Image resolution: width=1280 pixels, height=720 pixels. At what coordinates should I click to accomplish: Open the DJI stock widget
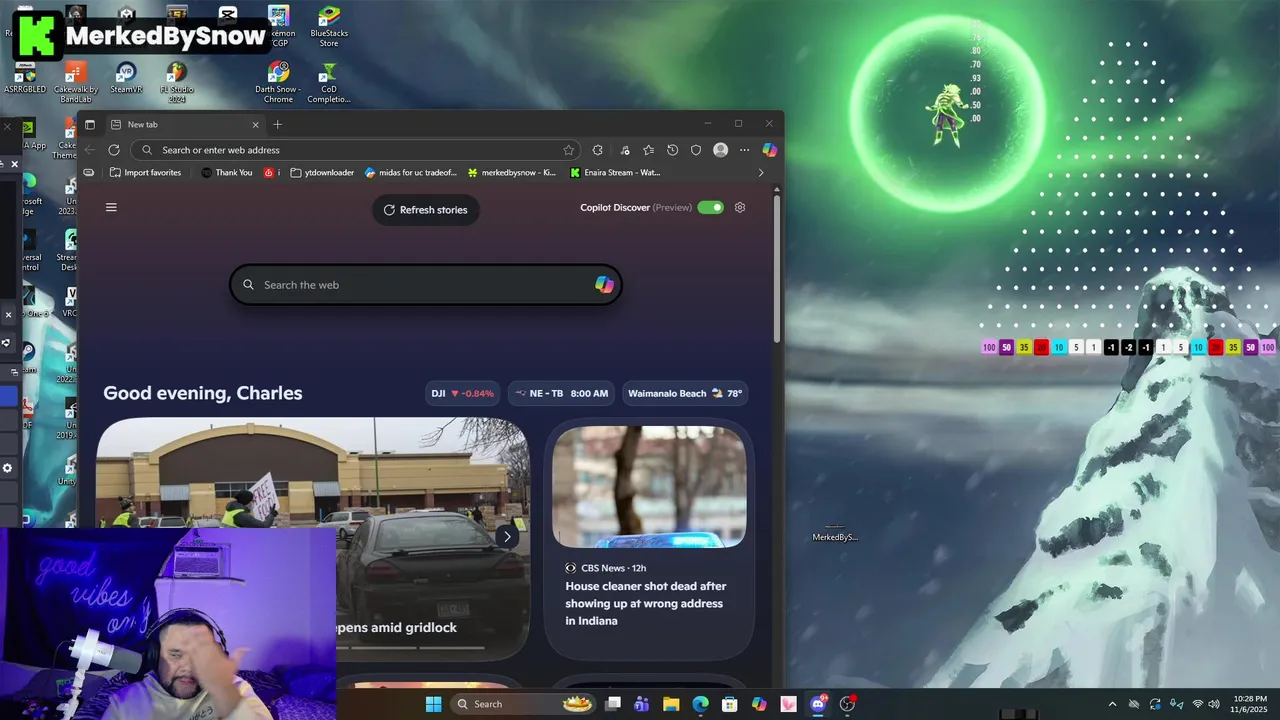463,393
